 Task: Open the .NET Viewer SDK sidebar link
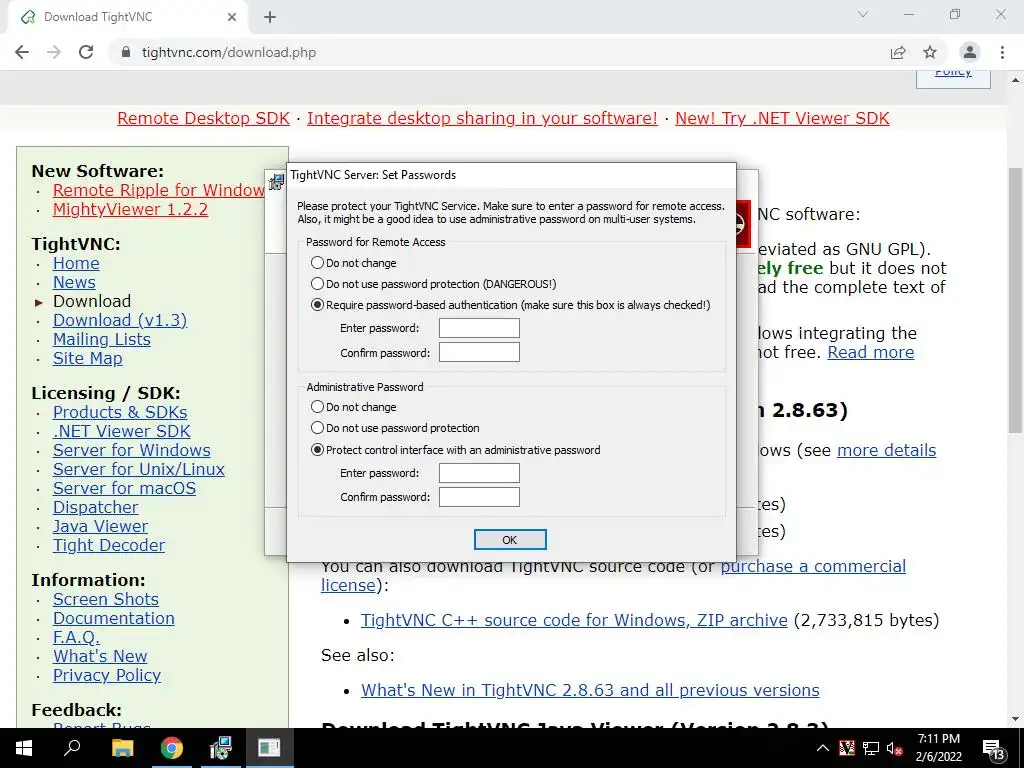(121, 431)
